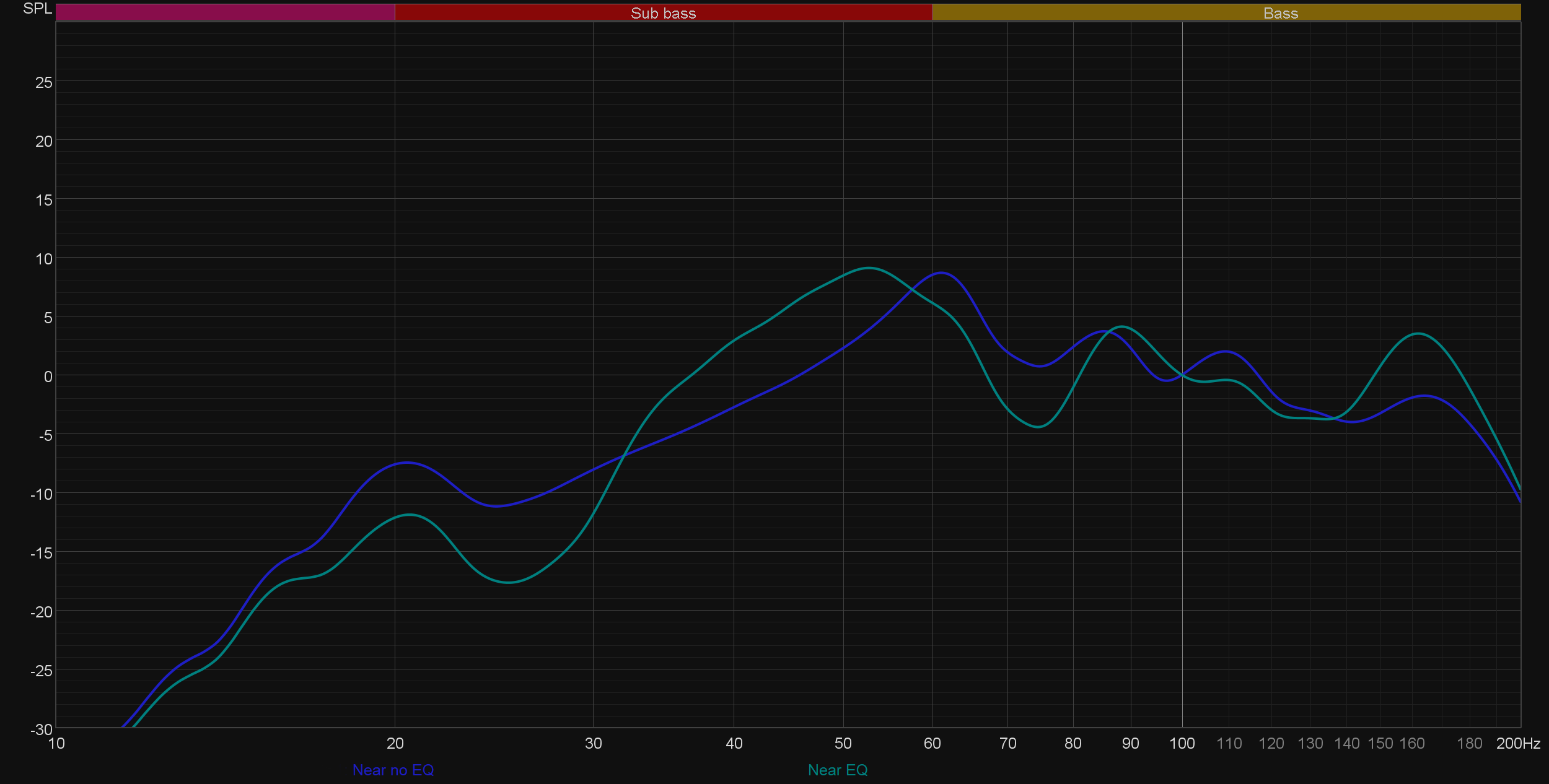Viewport: 1549px width, 784px height.
Task: Click the 10 Hz label at the axis origin
Action: [56, 743]
